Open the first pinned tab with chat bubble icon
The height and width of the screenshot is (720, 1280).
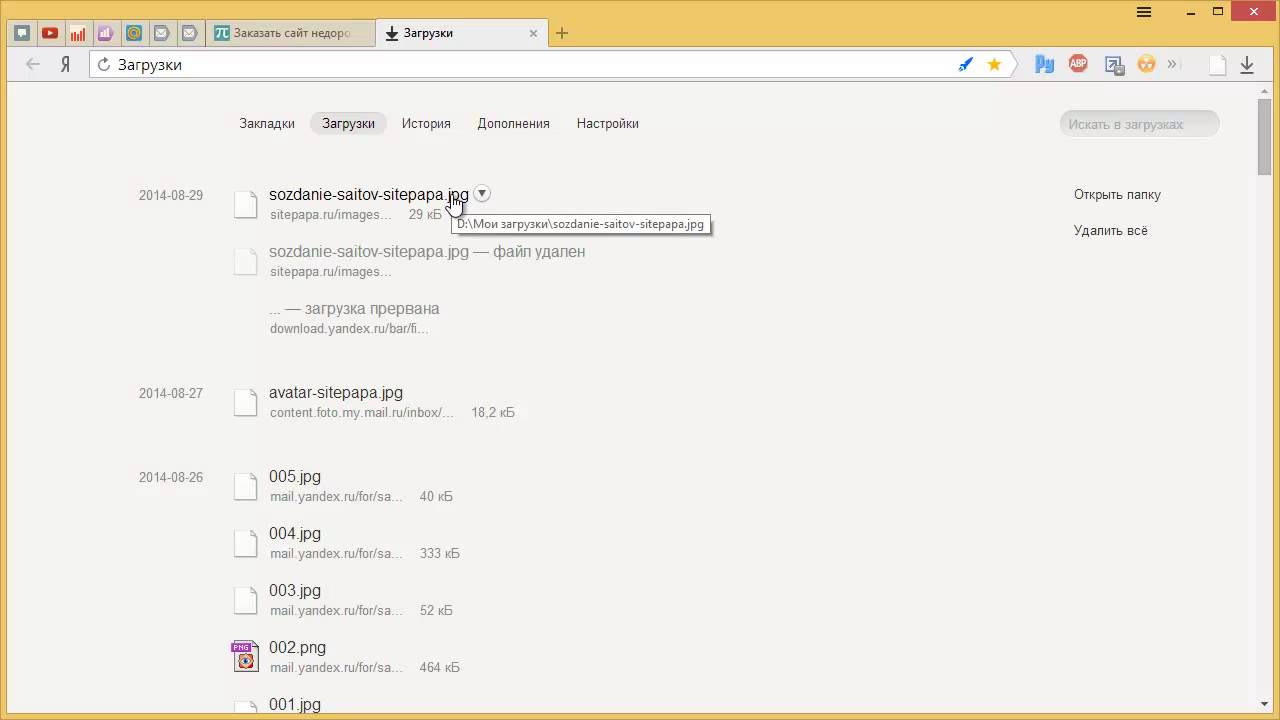[x=22, y=33]
